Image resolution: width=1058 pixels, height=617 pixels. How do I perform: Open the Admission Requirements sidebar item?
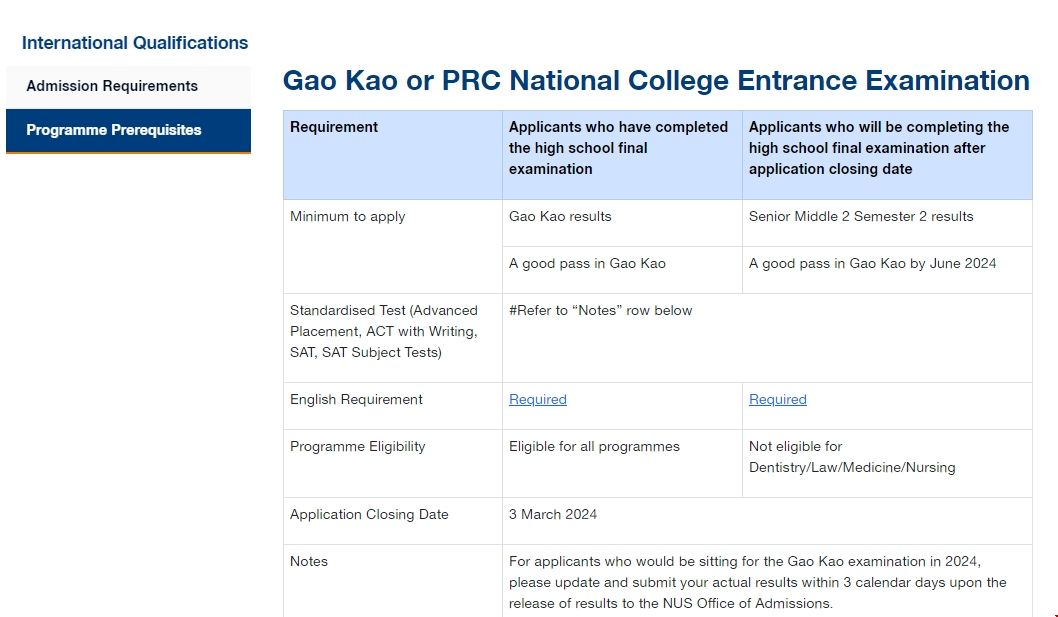tap(112, 86)
